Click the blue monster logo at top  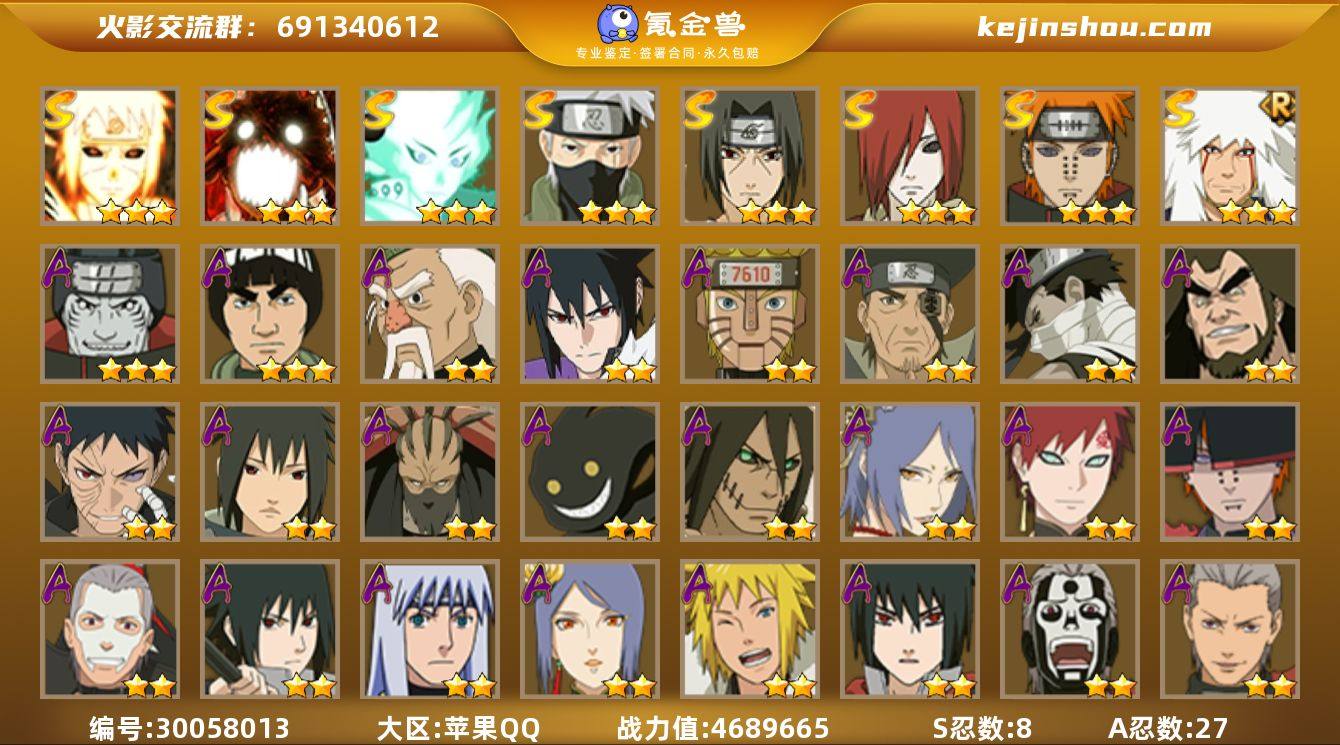(x=618, y=24)
